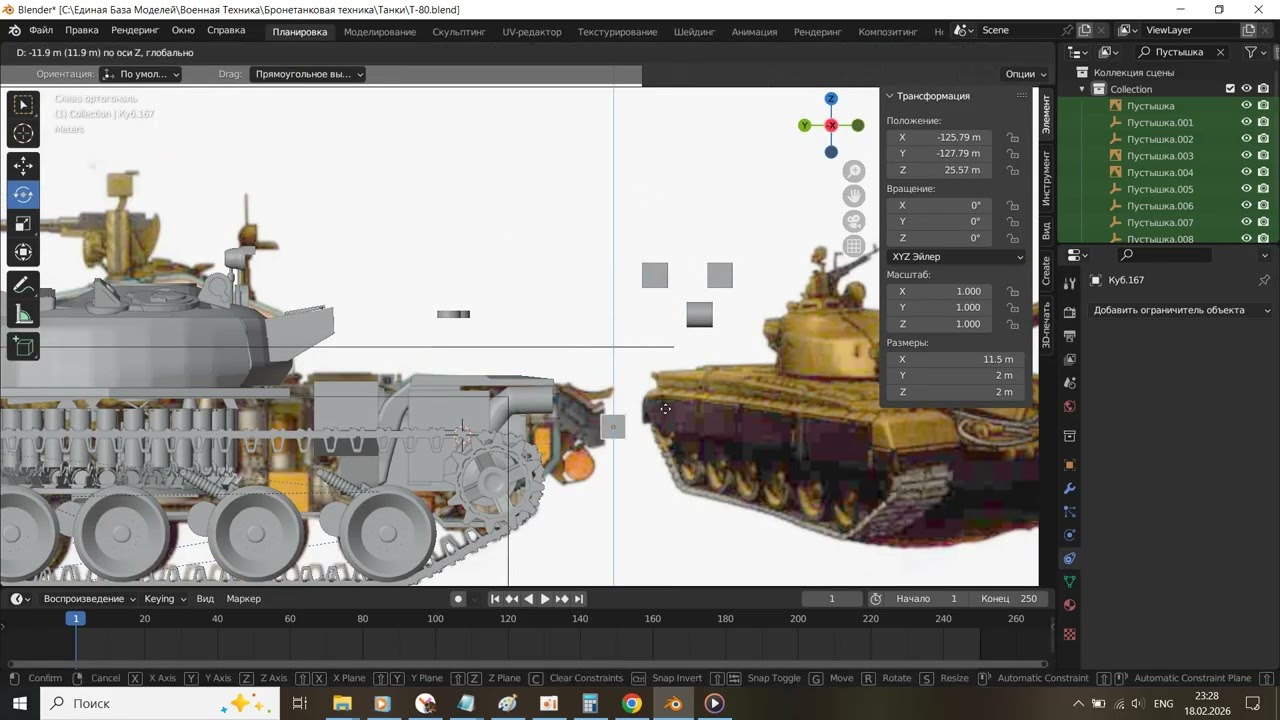Image resolution: width=1280 pixels, height=720 pixels.
Task: Jump to the timeline start frame
Action: coord(494,599)
